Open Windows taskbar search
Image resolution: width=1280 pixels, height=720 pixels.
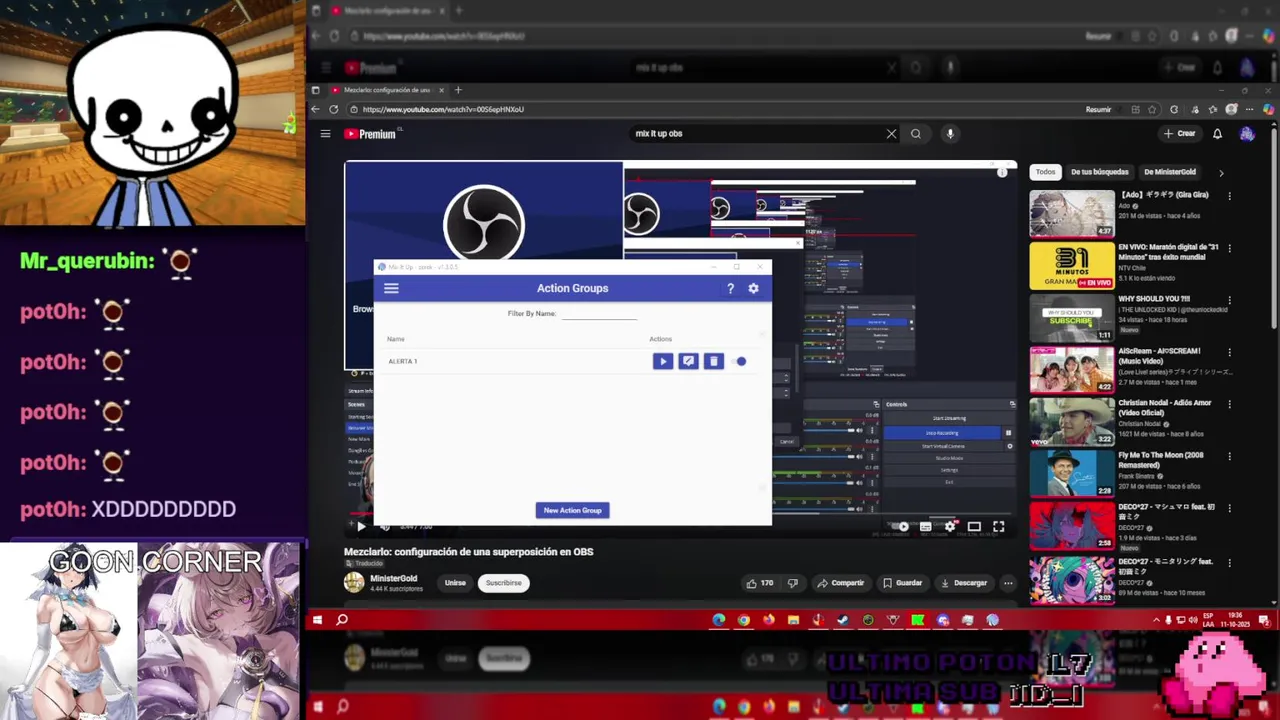click(x=341, y=620)
